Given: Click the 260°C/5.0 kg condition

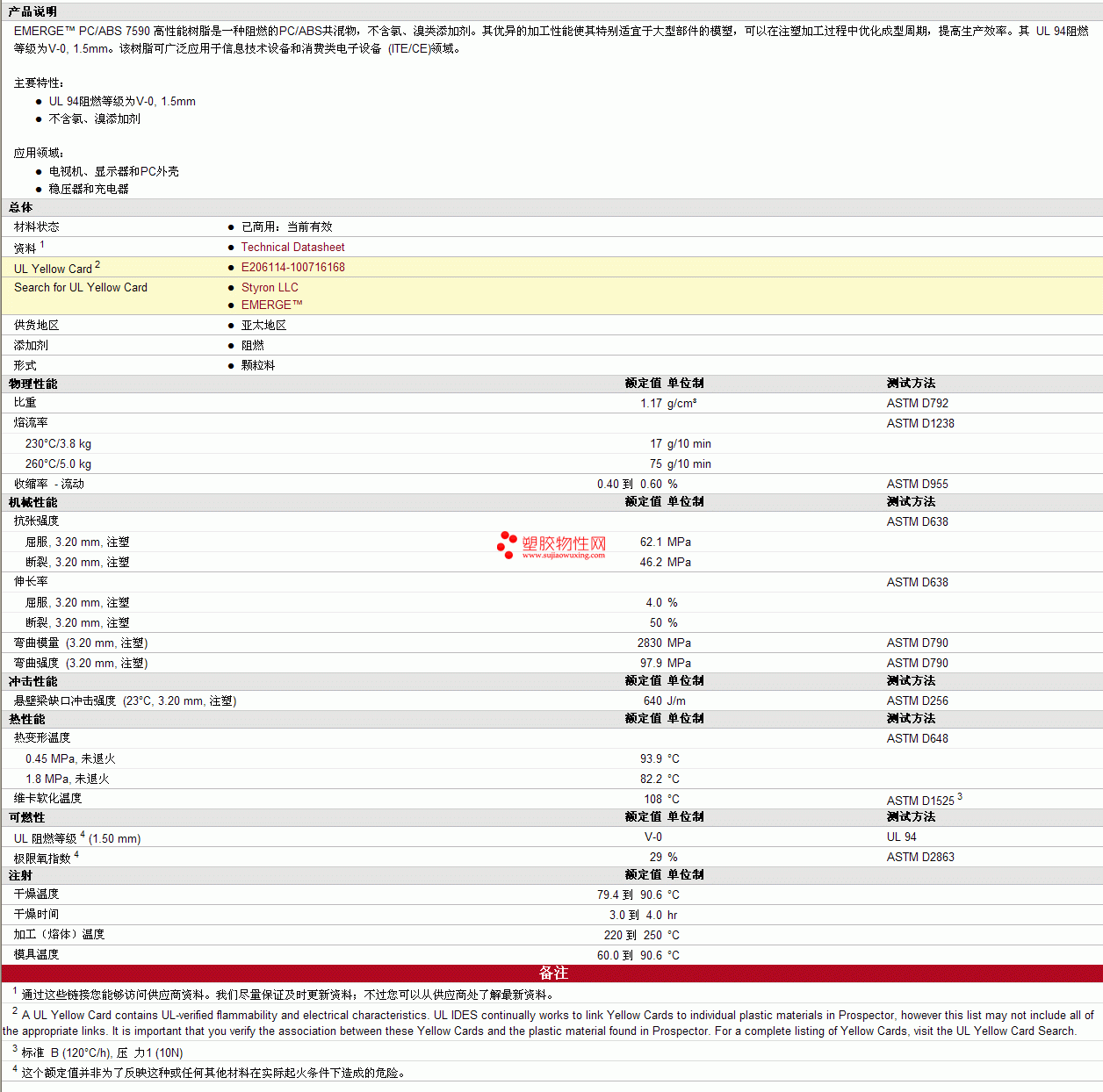Looking at the screenshot, I should point(58,464).
